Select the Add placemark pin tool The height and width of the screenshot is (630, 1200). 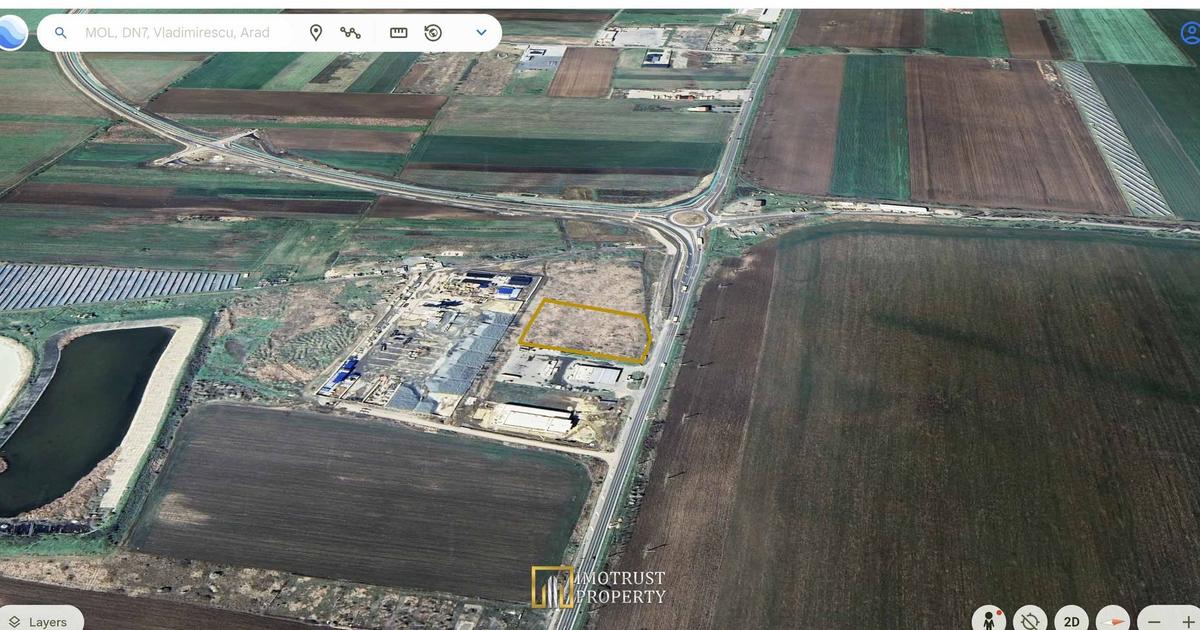316,33
